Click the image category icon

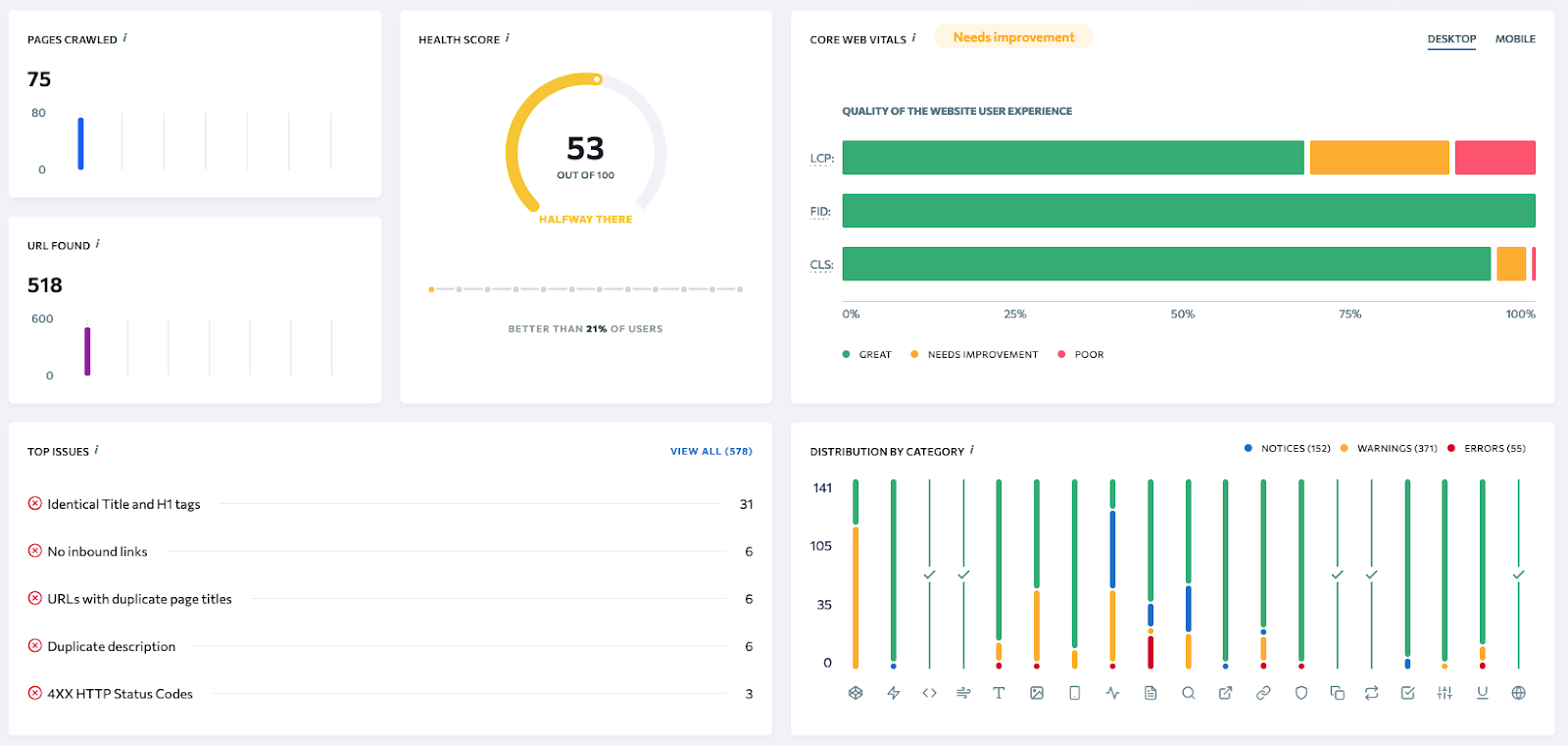1037,693
